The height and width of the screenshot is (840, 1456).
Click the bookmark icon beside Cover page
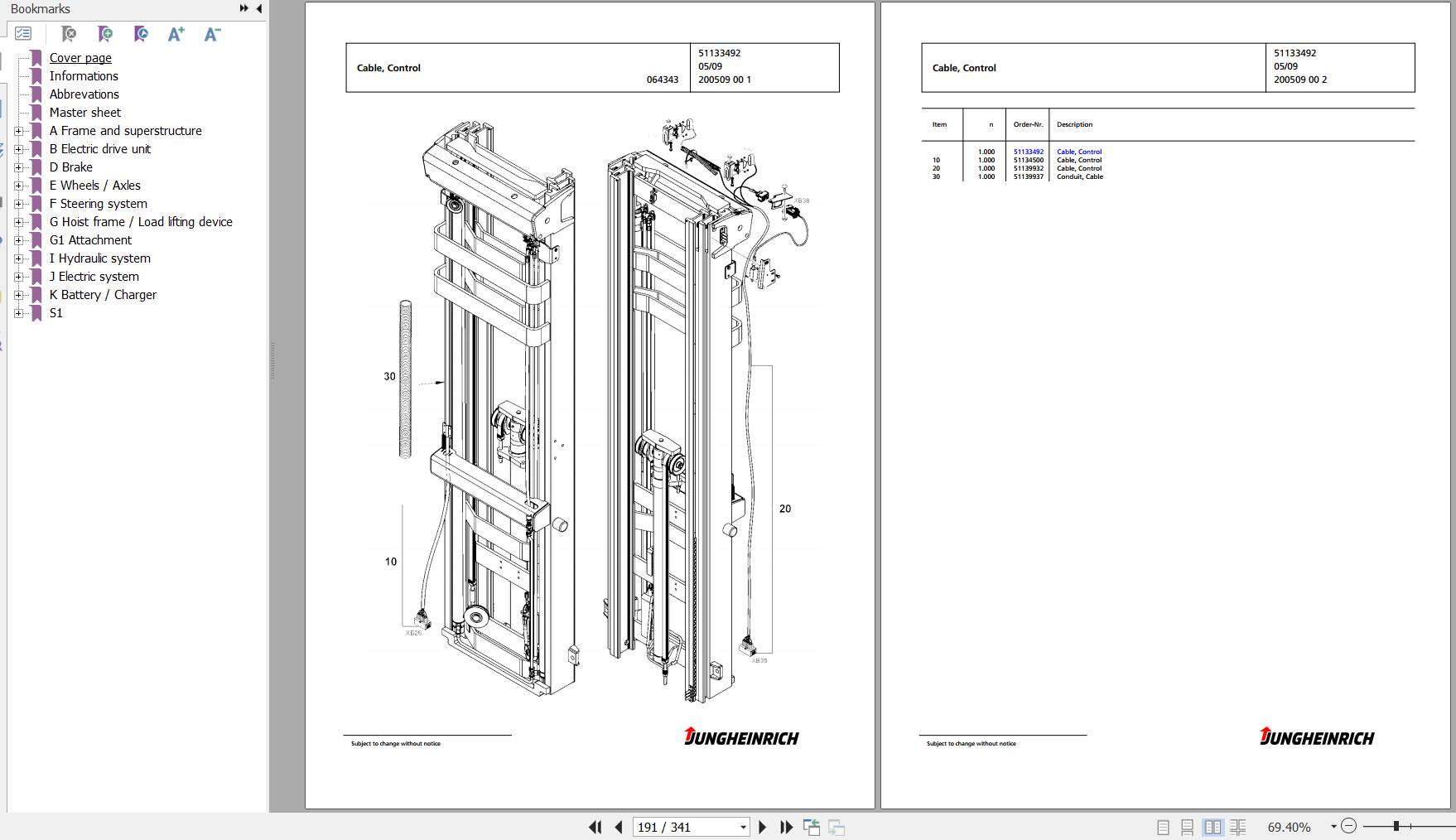(x=36, y=58)
